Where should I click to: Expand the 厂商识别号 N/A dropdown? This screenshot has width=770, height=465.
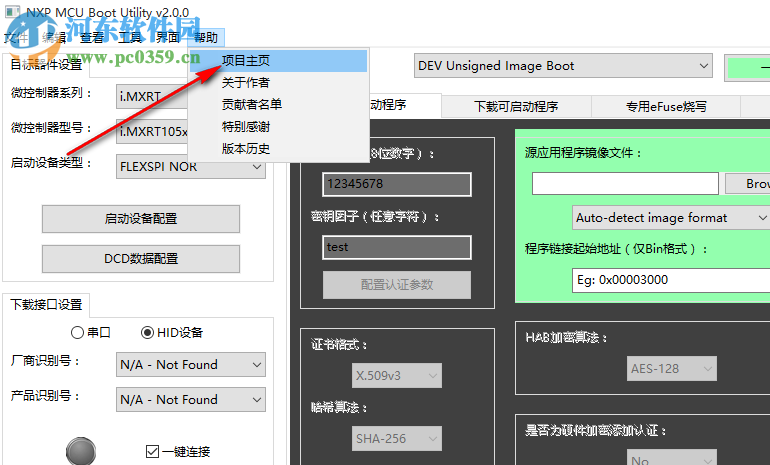pos(191,365)
